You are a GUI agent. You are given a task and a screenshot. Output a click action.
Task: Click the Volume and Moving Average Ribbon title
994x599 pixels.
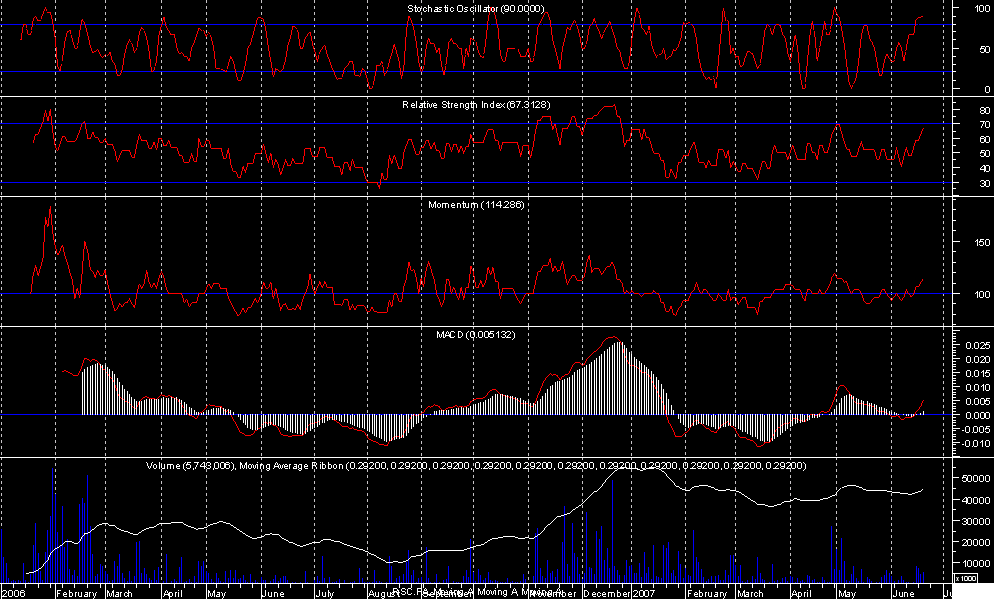tap(476, 466)
